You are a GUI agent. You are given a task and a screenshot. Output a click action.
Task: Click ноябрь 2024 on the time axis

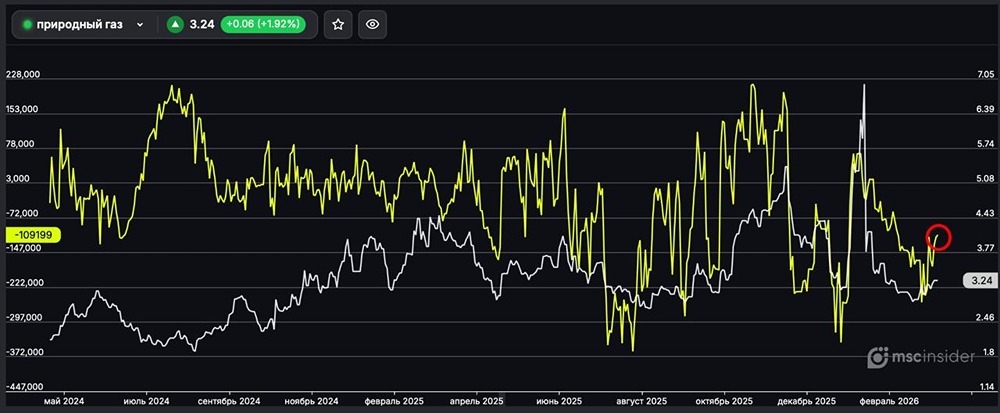312,400
